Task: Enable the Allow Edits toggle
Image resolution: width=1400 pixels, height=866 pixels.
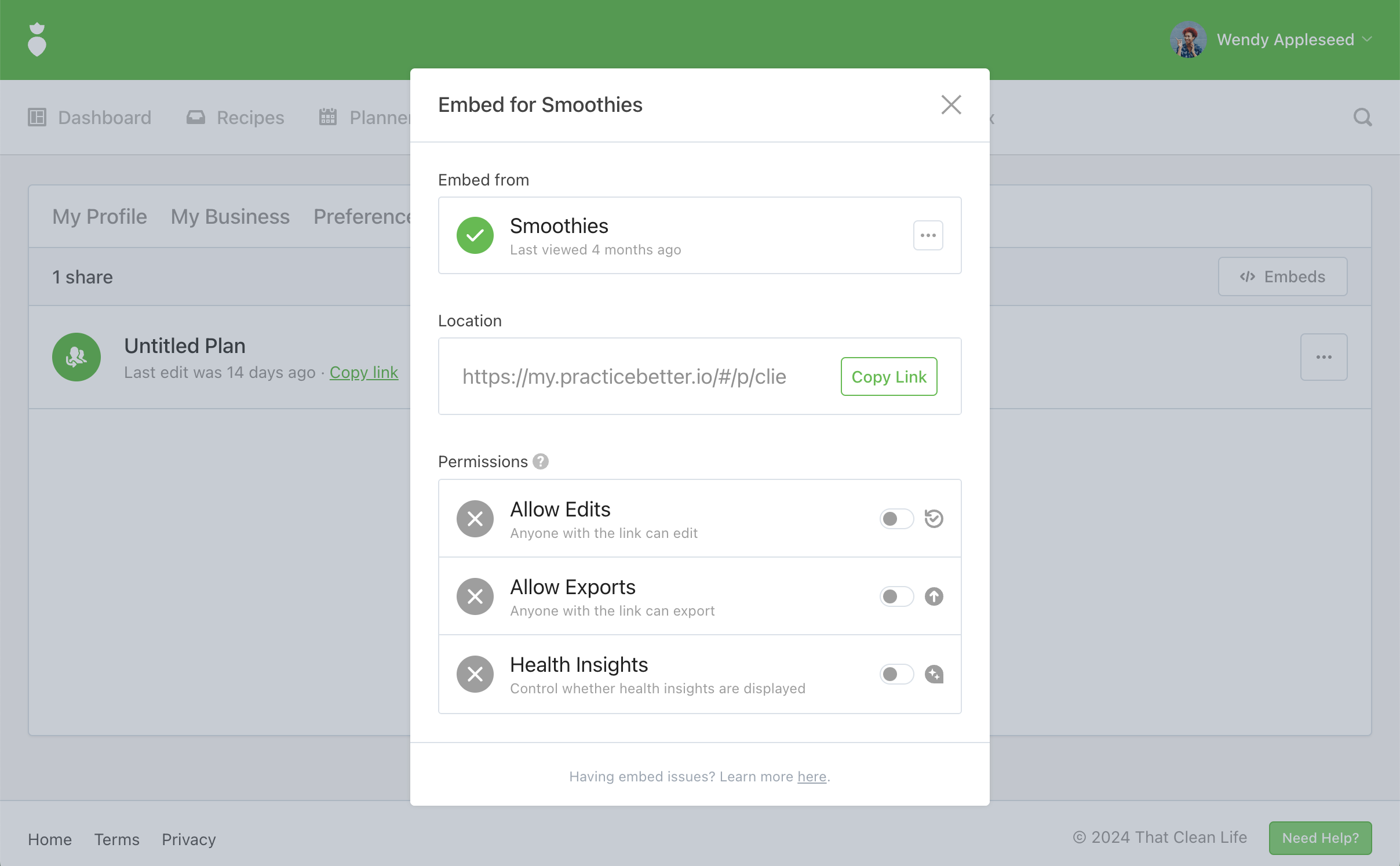Action: pyautogui.click(x=896, y=518)
